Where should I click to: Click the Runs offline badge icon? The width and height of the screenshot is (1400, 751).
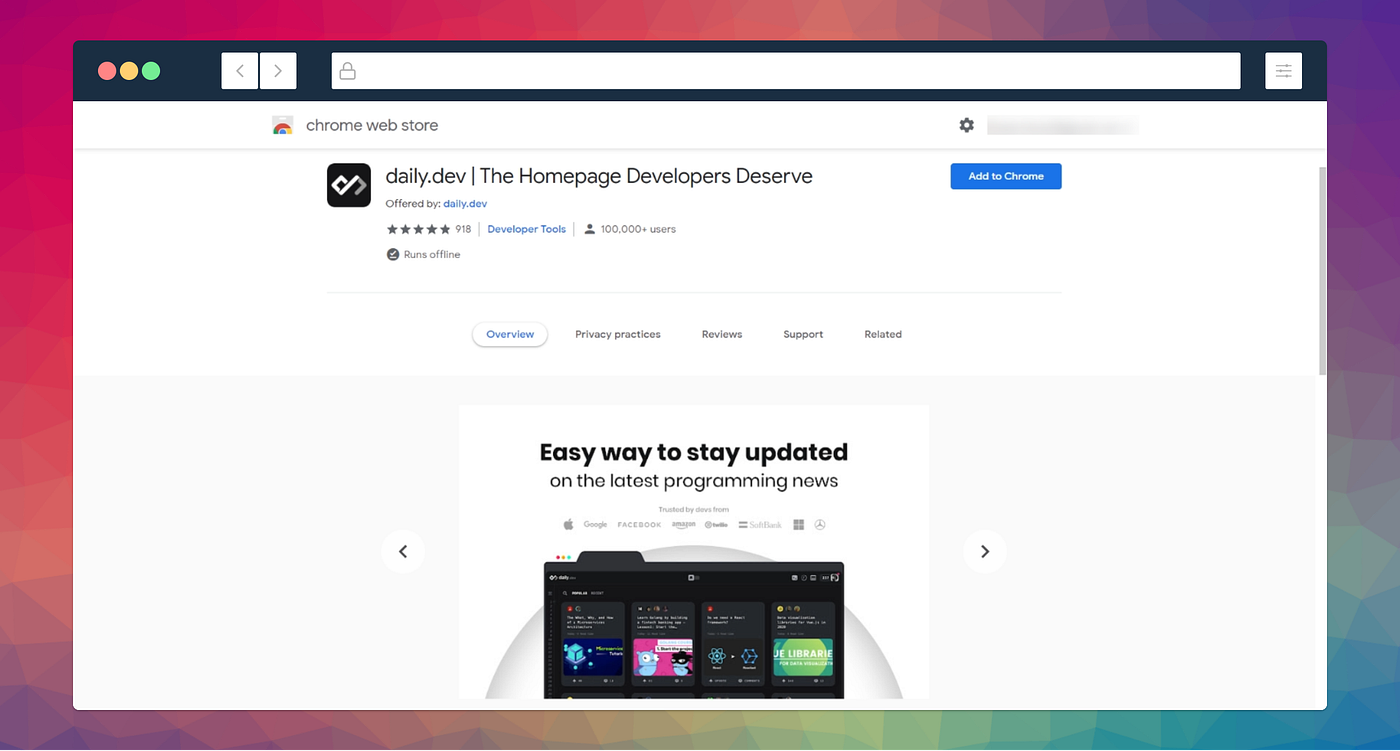[392, 254]
